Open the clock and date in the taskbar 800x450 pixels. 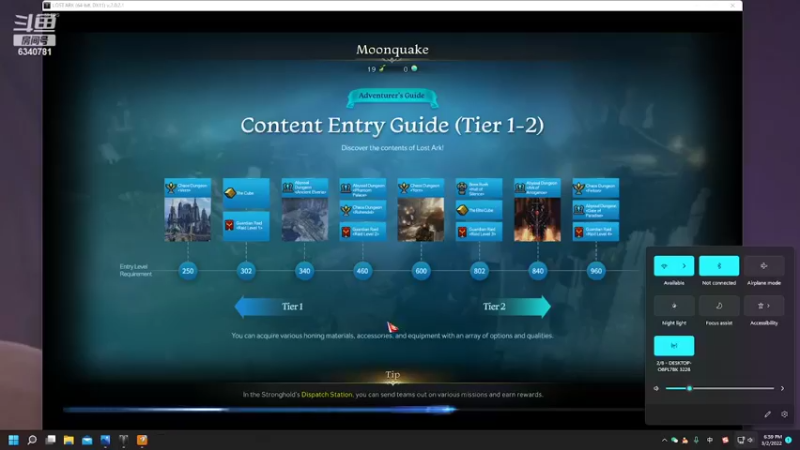click(772, 440)
